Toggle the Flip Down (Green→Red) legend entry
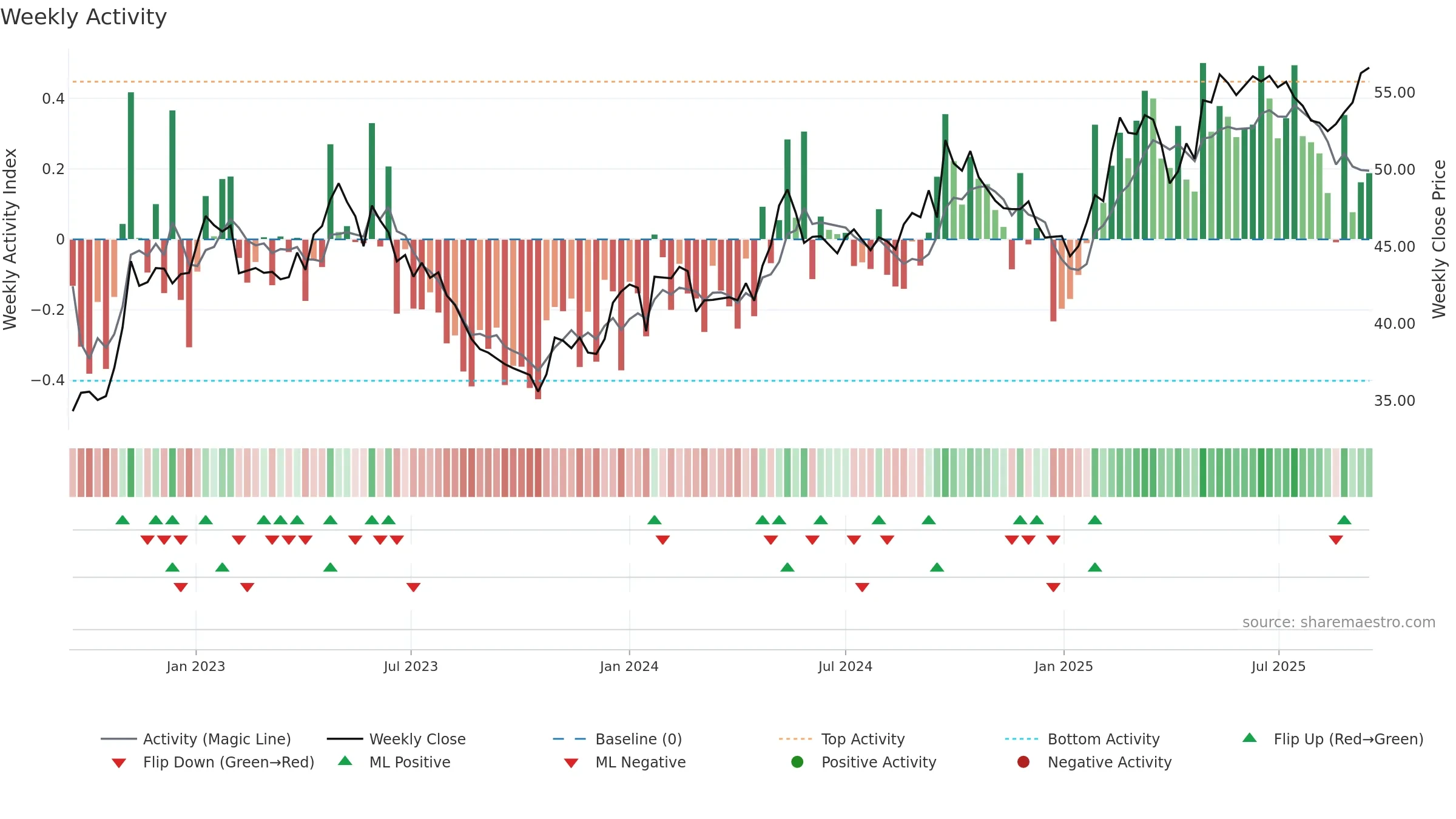The image size is (1456, 819). pyautogui.click(x=212, y=762)
